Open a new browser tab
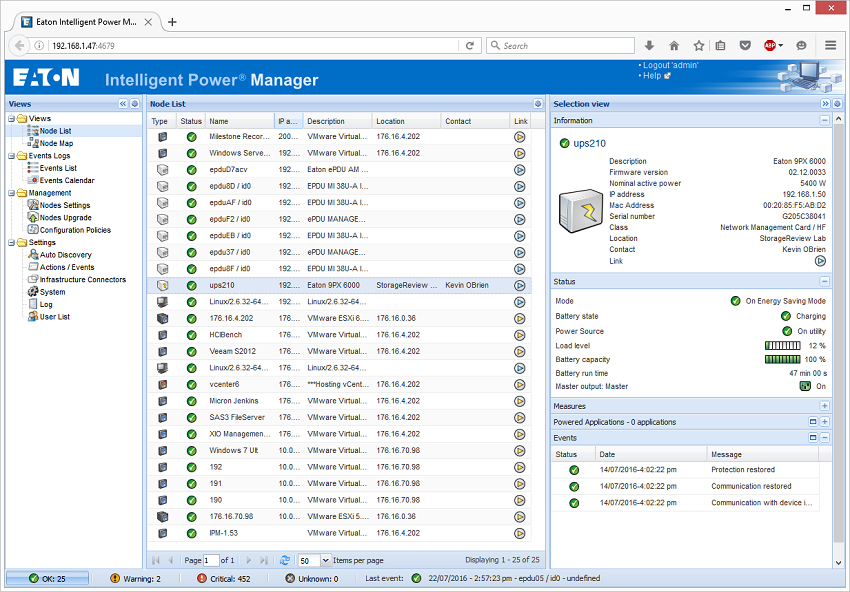The height and width of the screenshot is (592, 850). point(172,22)
